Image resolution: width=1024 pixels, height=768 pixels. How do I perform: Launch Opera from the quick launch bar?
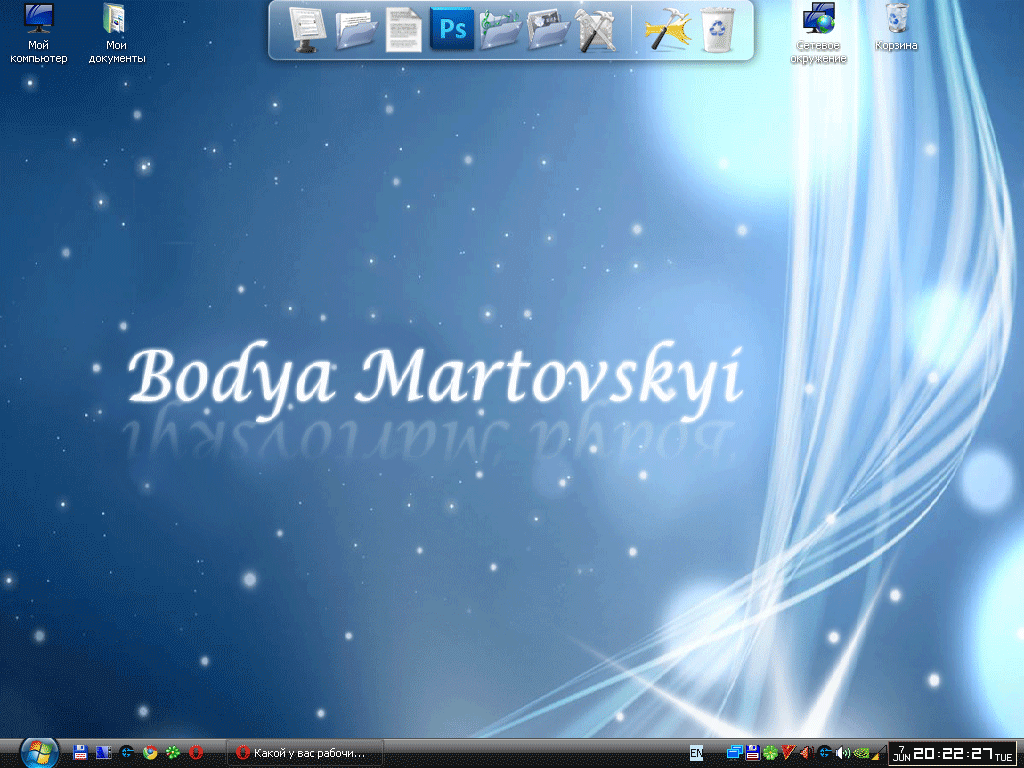click(197, 752)
